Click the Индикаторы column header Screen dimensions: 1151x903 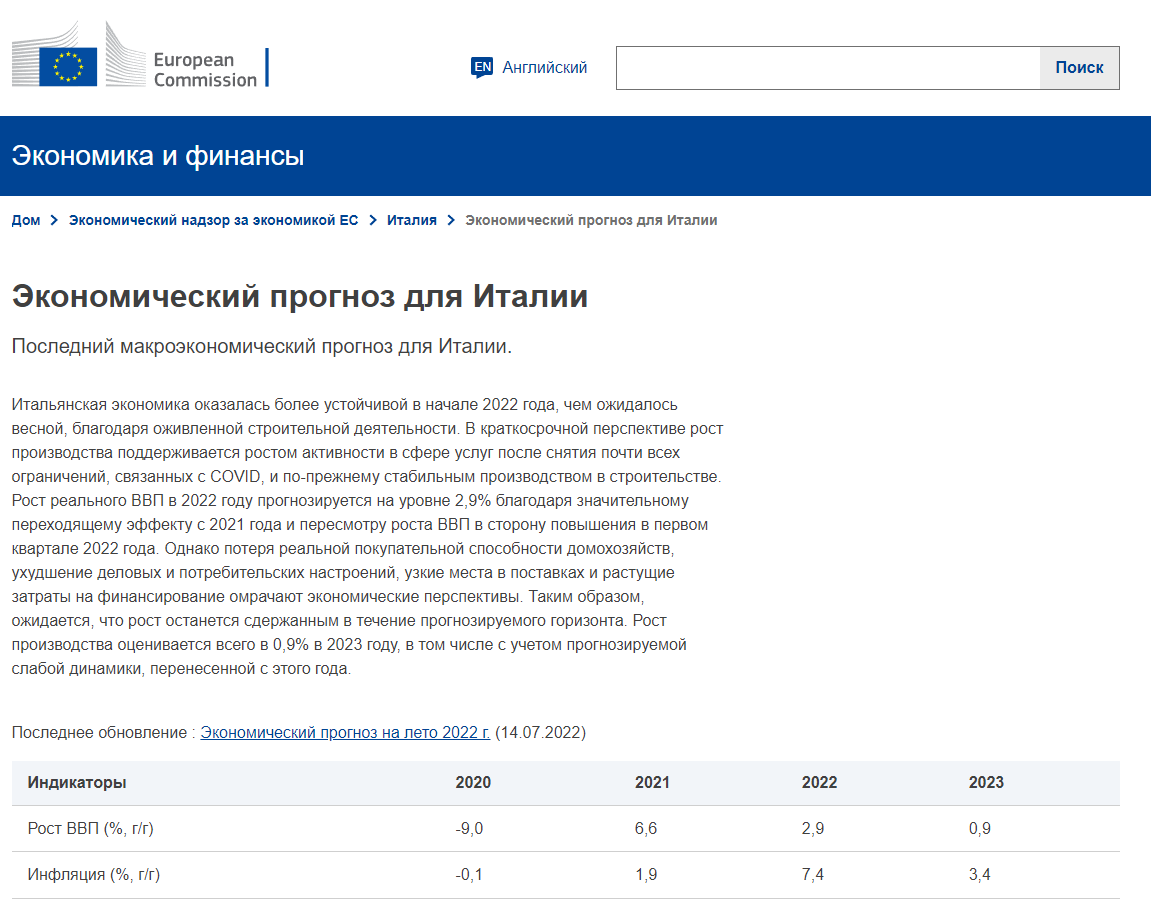[77, 783]
